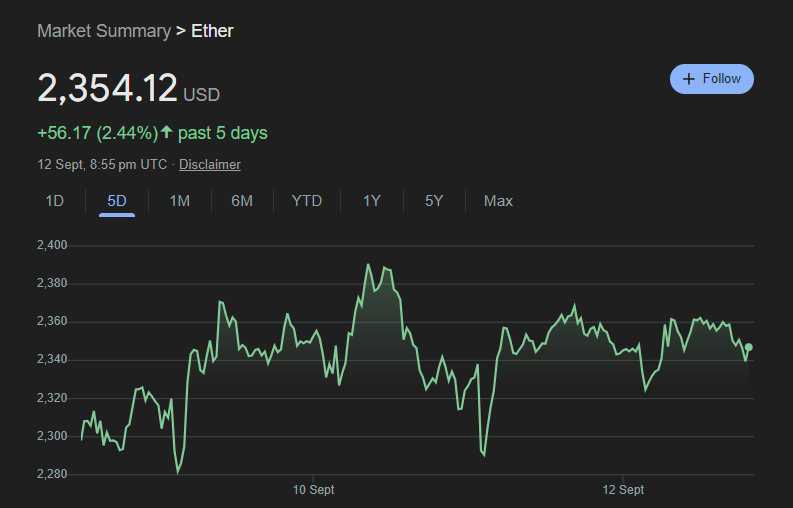Click the Follow button
The image size is (793, 508).
tap(711, 79)
